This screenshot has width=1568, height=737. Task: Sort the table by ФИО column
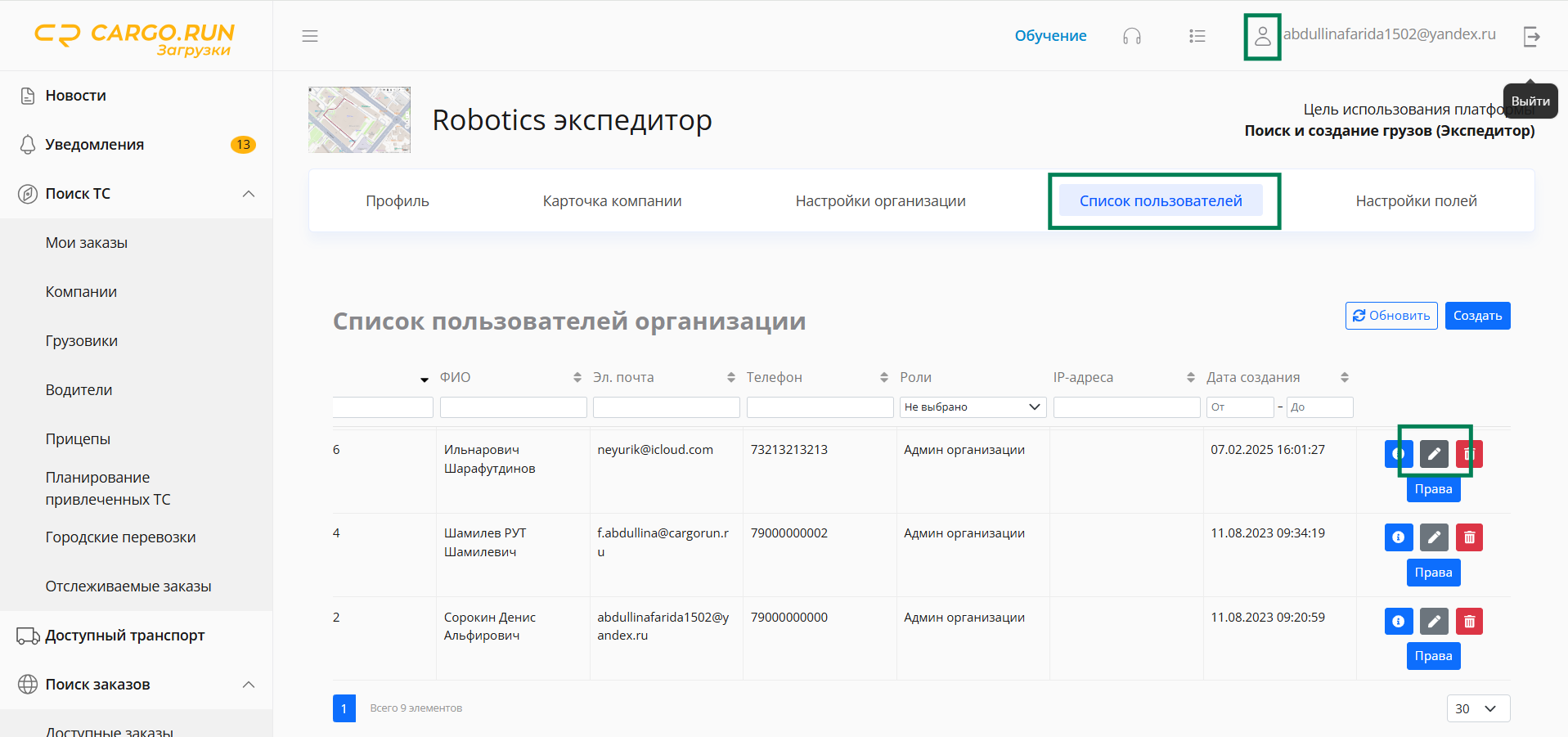point(577,377)
